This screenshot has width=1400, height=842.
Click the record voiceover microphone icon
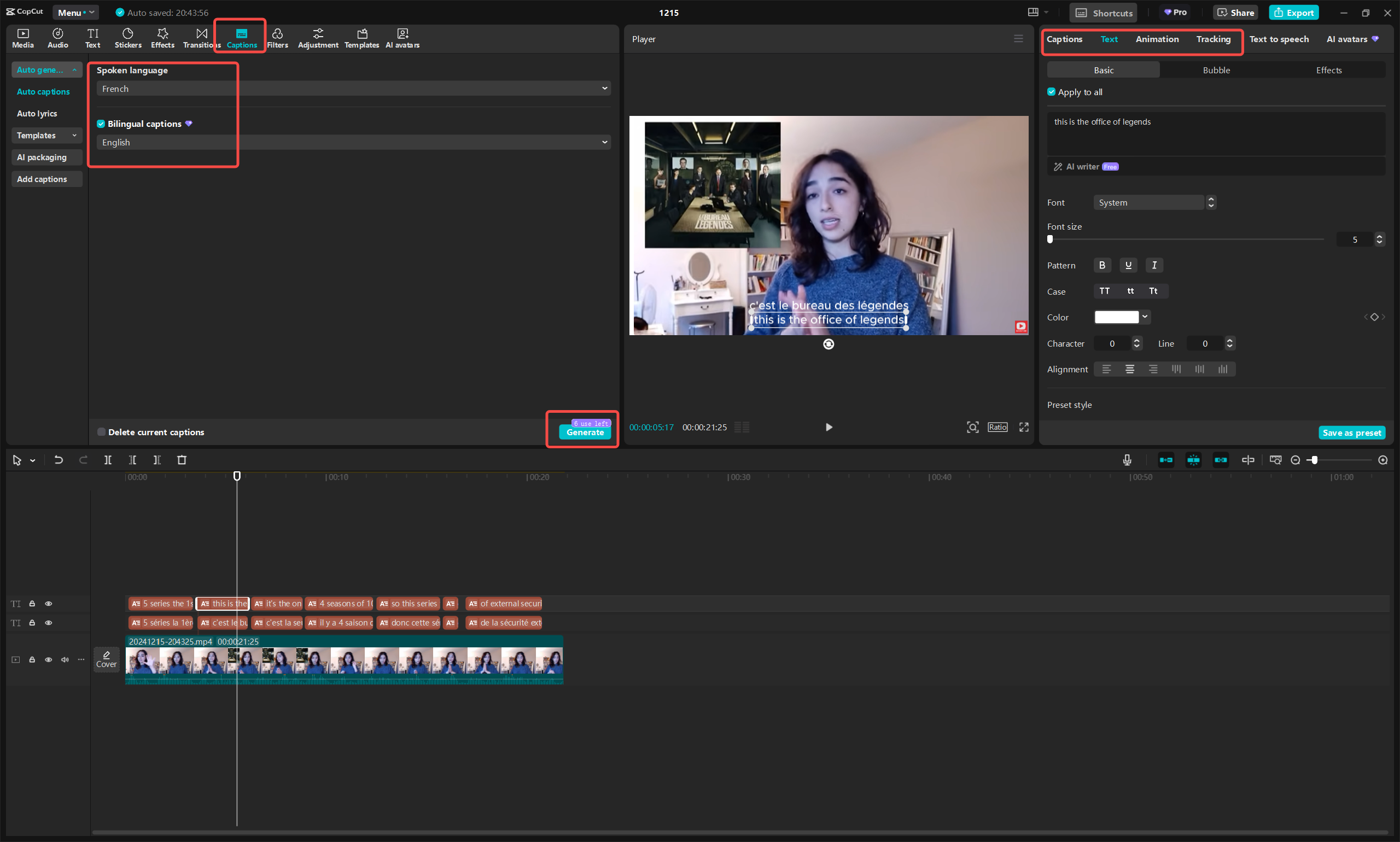click(1127, 460)
